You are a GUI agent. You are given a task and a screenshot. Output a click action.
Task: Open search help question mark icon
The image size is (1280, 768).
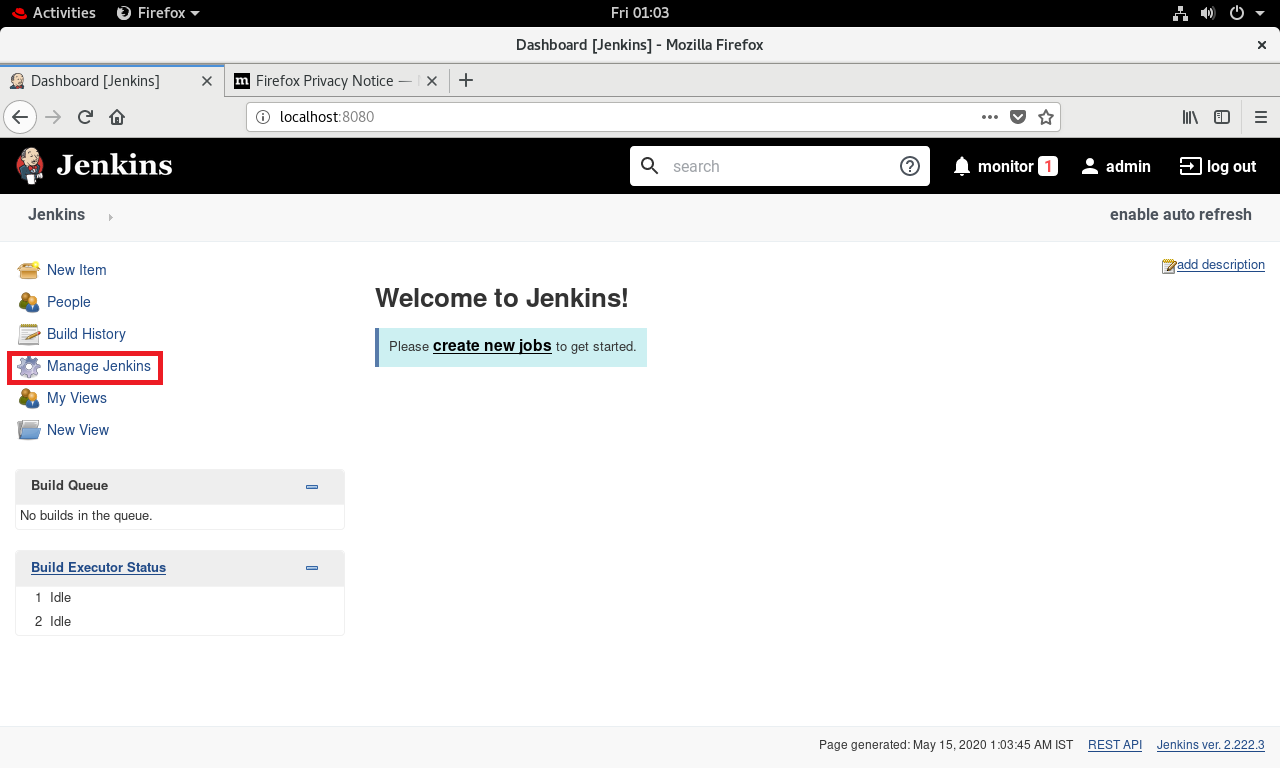[x=910, y=166]
